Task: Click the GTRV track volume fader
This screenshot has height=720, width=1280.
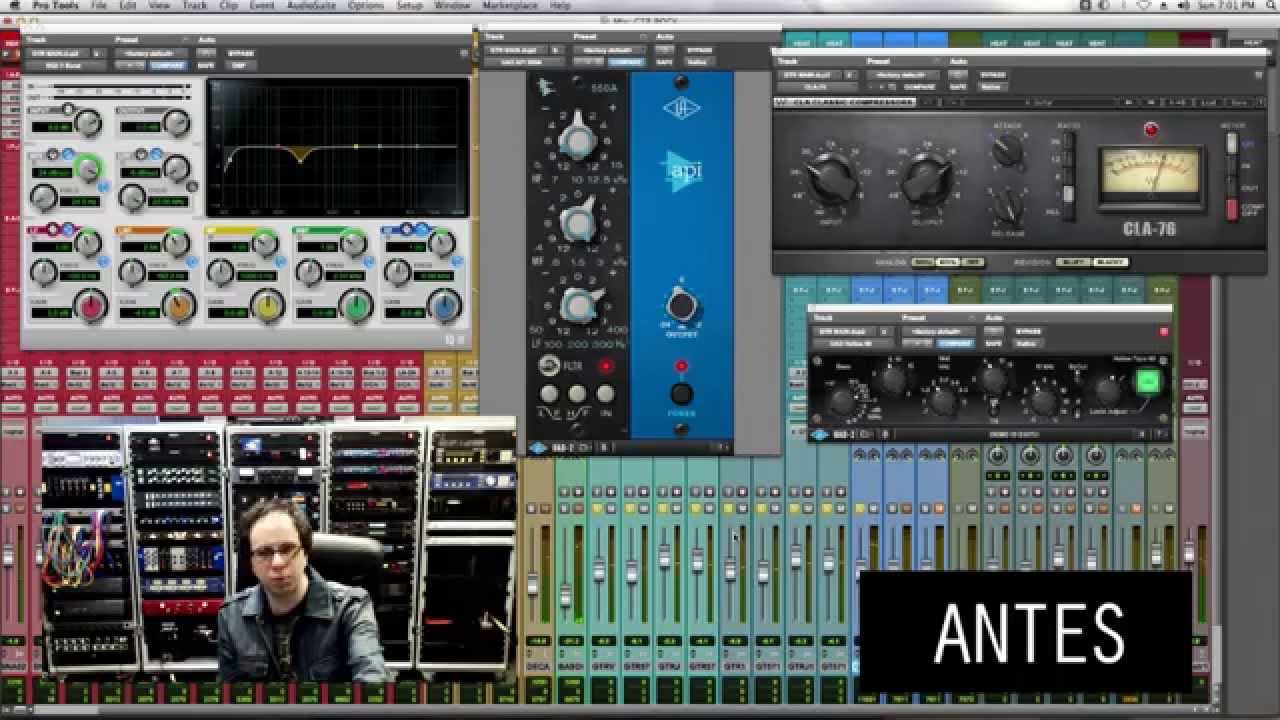Action: (599, 570)
